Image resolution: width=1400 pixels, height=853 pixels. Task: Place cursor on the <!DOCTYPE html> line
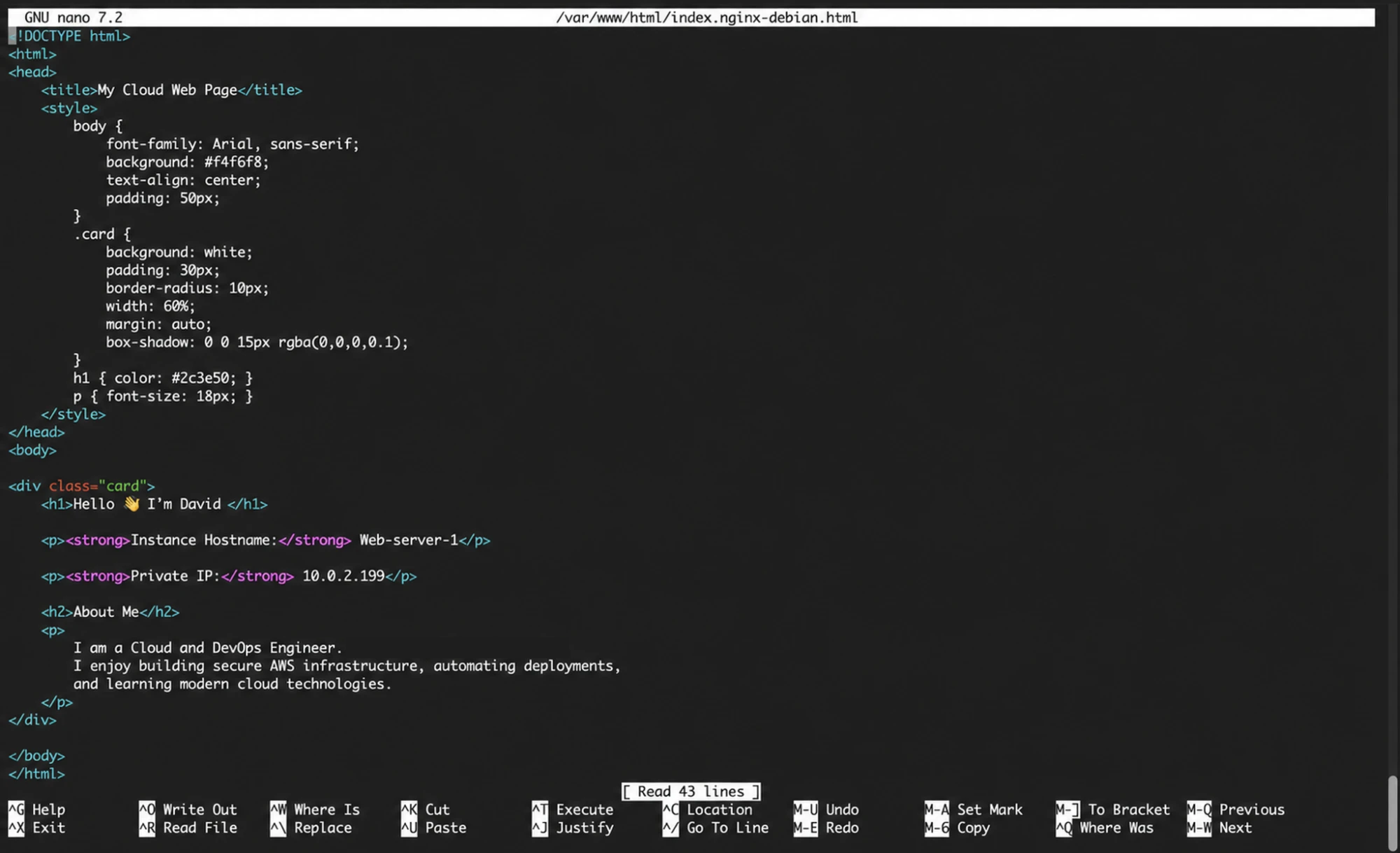tap(69, 36)
